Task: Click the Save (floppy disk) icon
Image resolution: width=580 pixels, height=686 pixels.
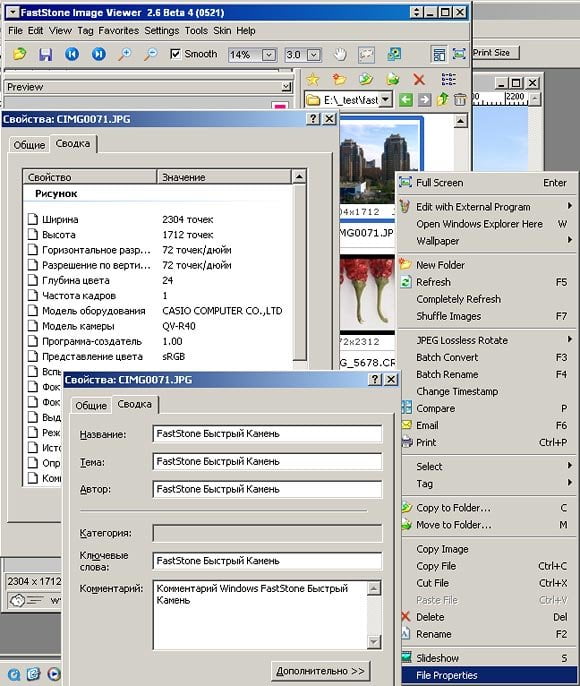Action: click(45, 54)
